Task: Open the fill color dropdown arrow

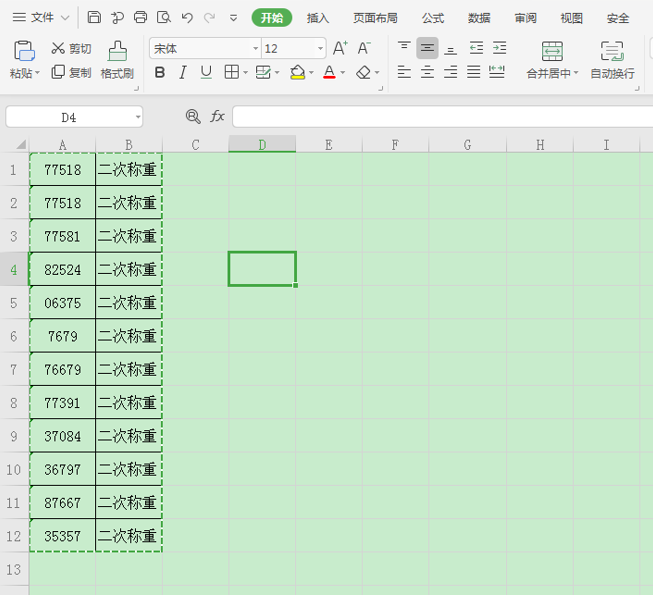Action: pyautogui.click(x=311, y=73)
